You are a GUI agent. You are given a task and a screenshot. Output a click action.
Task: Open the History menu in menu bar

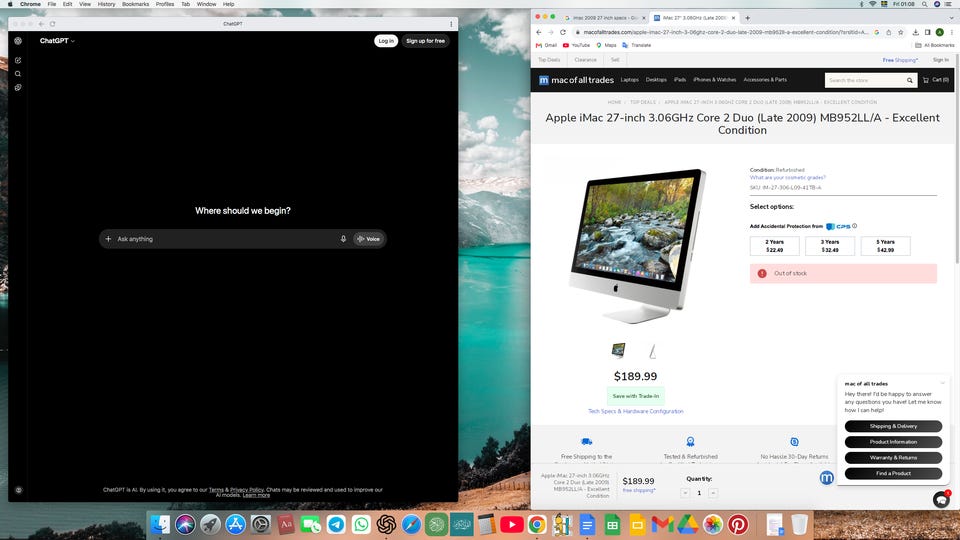[x=106, y=4]
